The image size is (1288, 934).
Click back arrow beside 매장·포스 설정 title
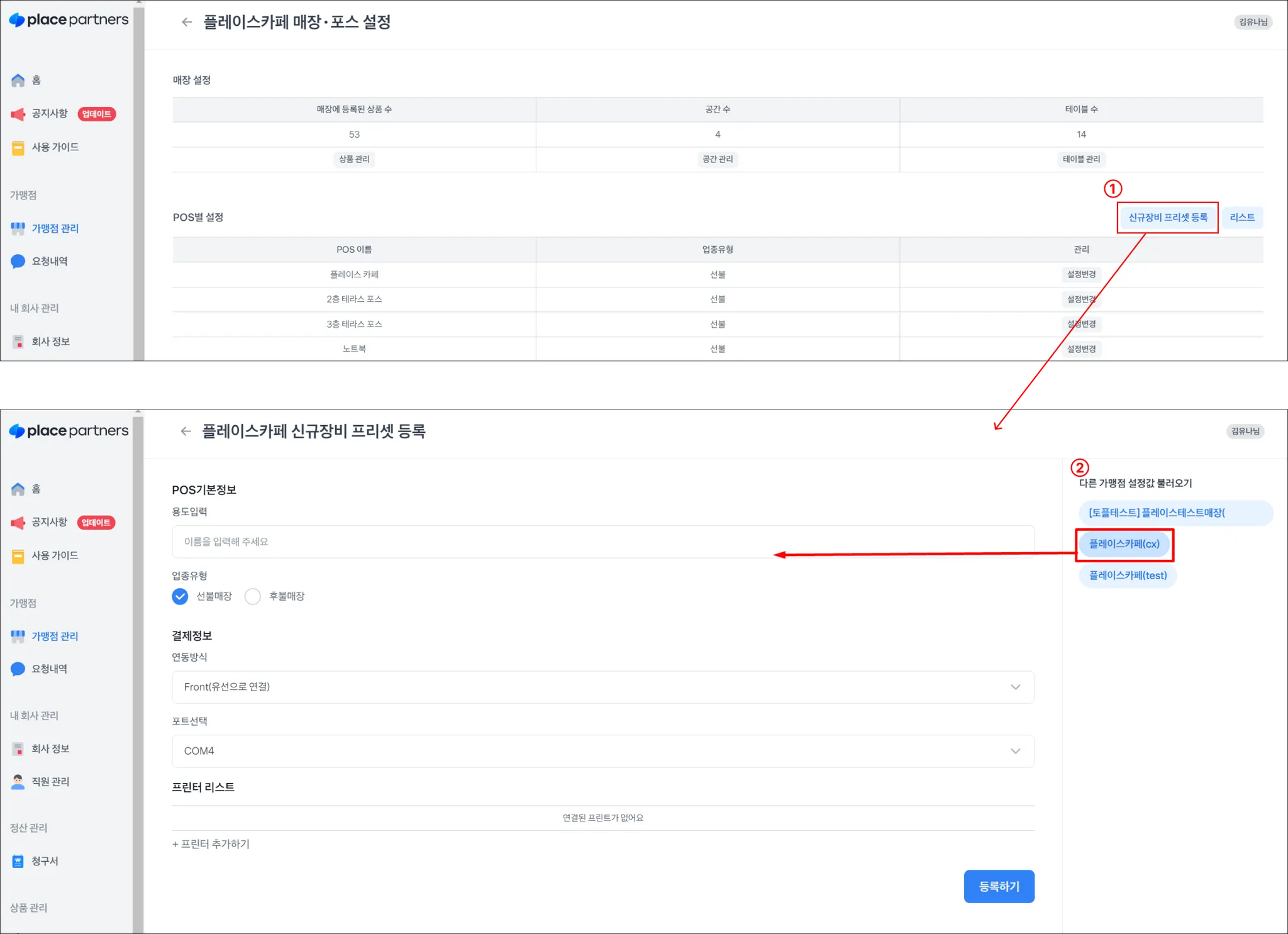click(x=187, y=23)
